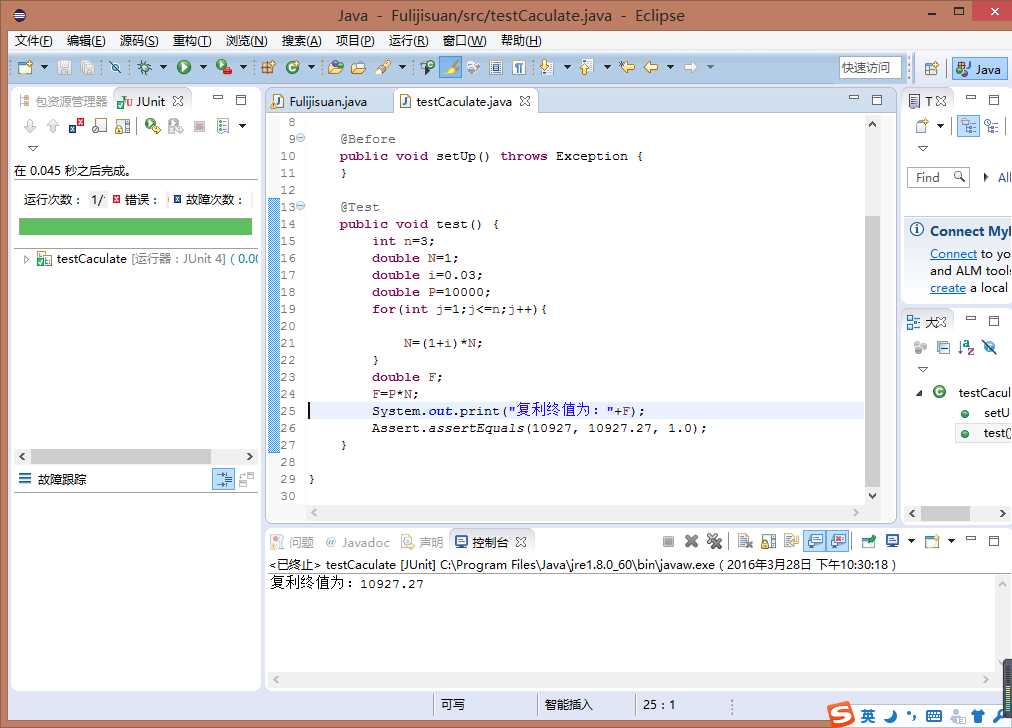Image resolution: width=1012 pixels, height=728 pixels.
Task: Switch to the 包资源管理器 tab
Action: 64,101
